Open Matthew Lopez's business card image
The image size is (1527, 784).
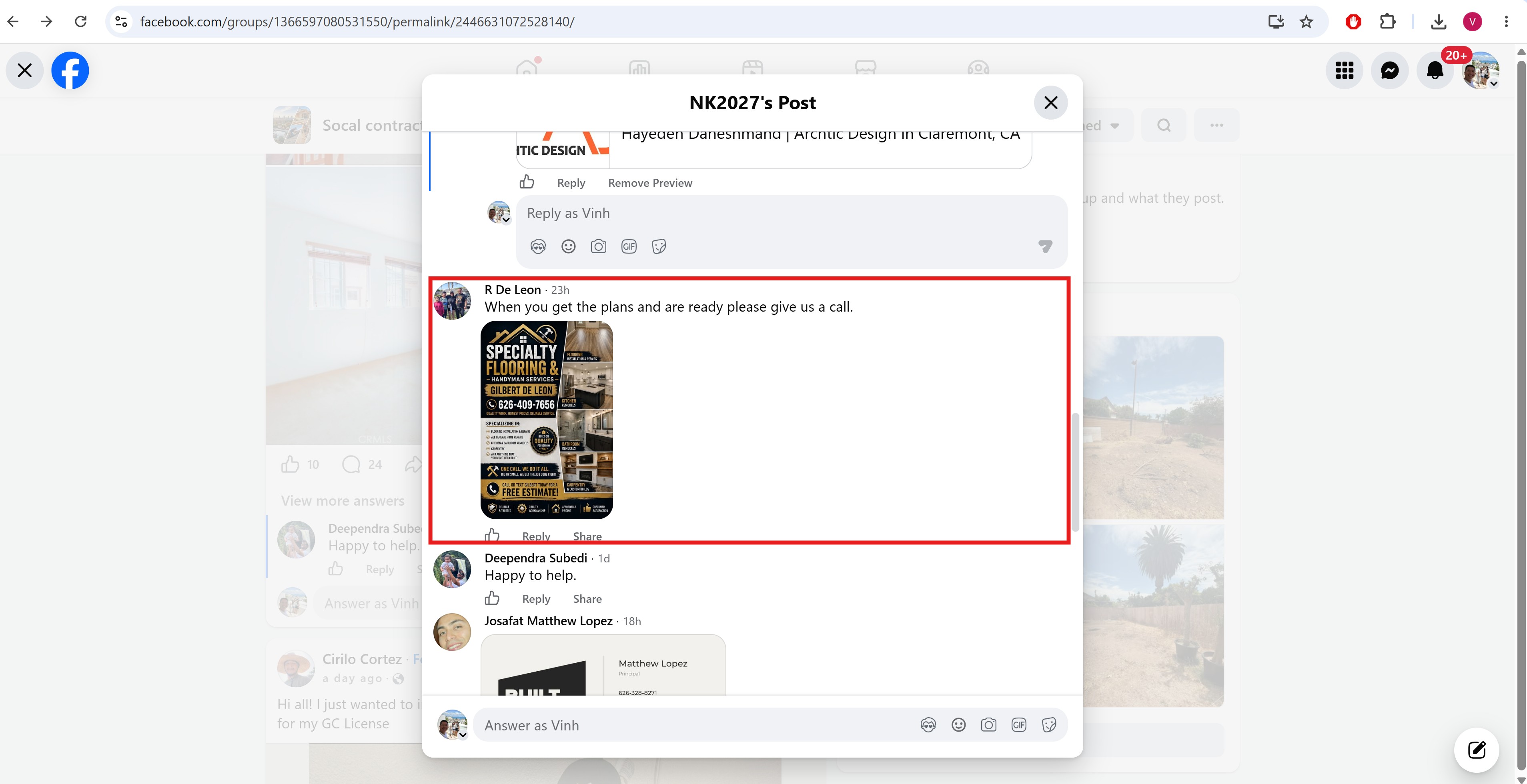point(603,665)
